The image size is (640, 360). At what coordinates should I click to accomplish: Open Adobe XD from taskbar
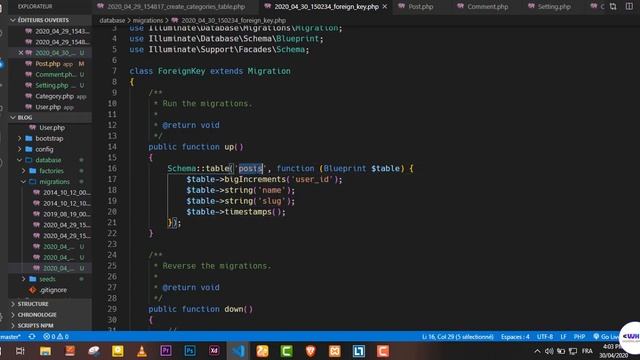[x=214, y=351]
